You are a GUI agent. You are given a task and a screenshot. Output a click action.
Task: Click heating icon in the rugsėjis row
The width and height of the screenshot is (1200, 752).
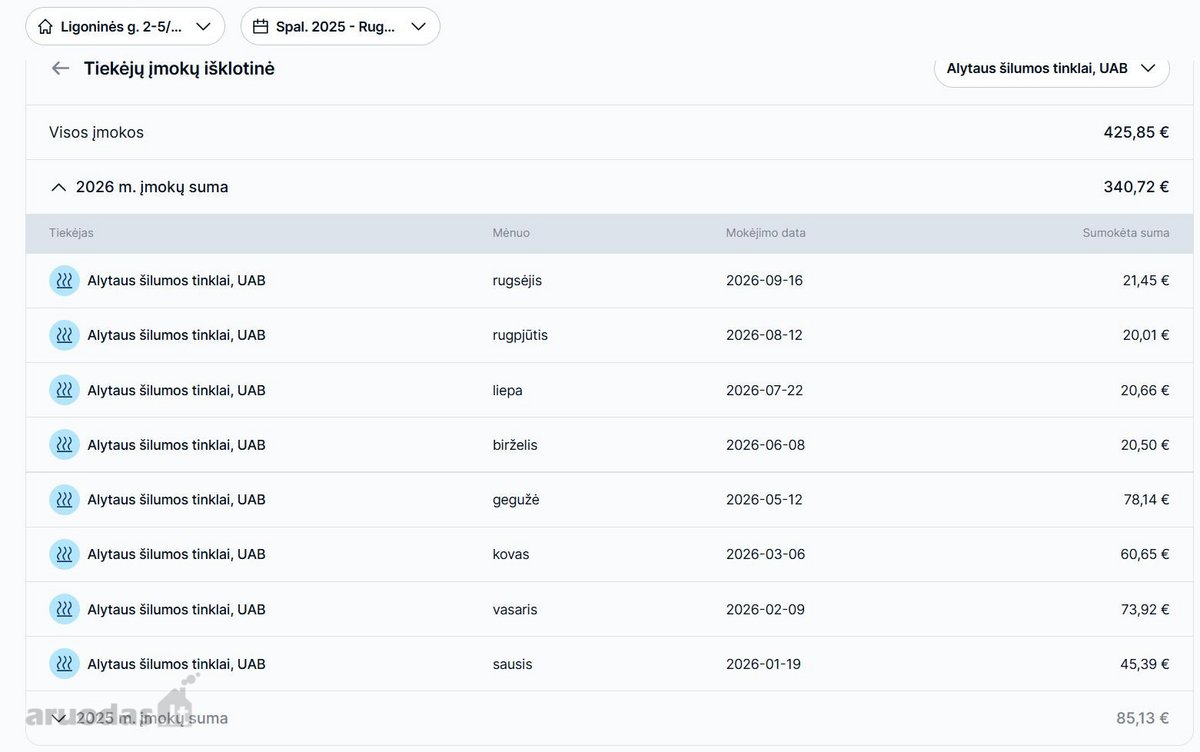click(x=64, y=281)
